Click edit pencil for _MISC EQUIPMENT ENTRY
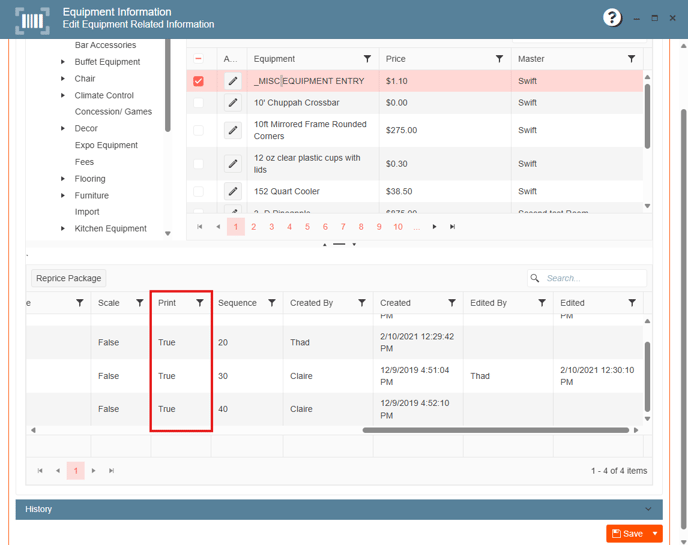Viewport: 688px width, 545px height. click(x=232, y=81)
